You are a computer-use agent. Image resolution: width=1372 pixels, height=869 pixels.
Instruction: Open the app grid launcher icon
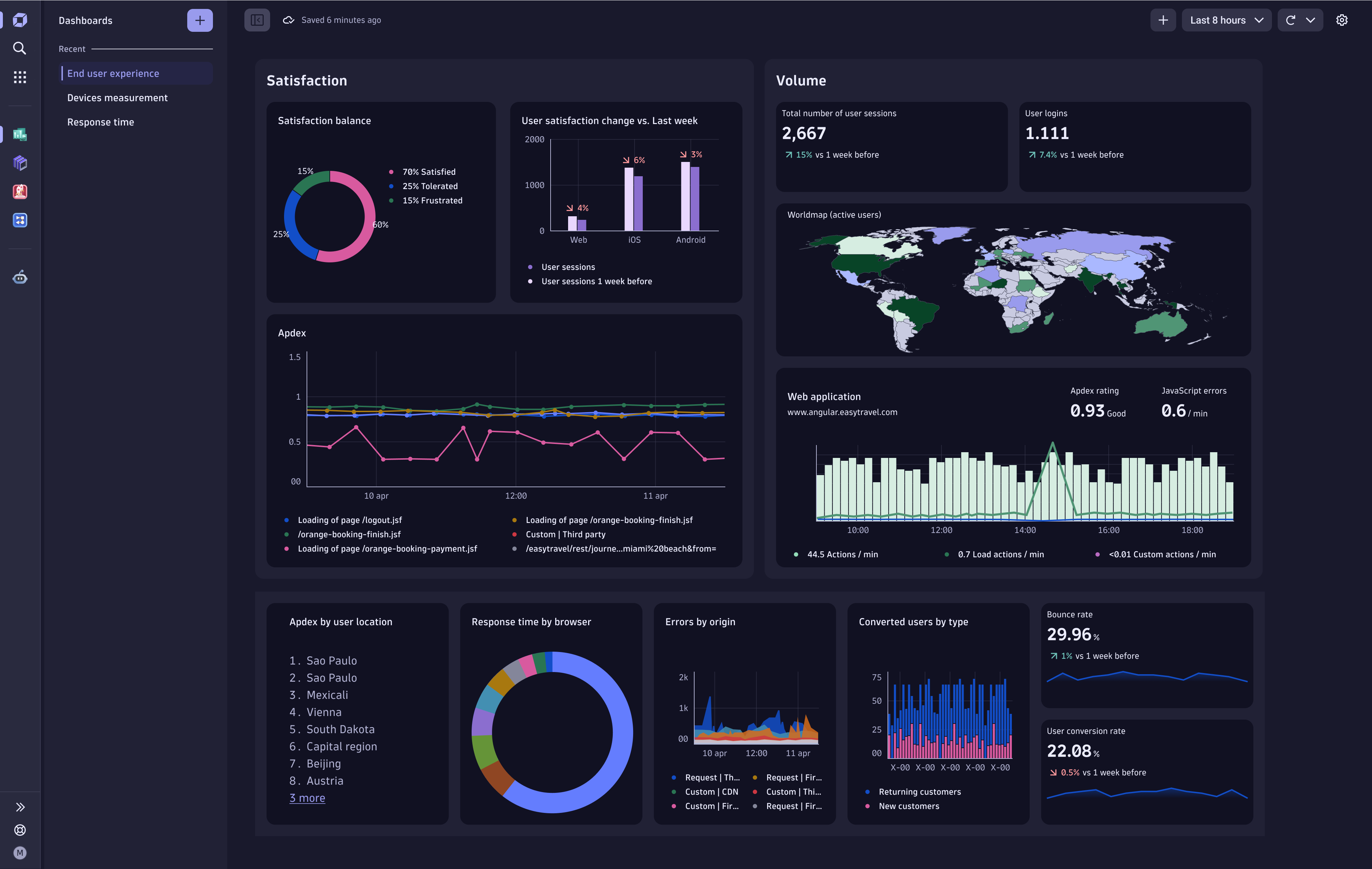tap(20, 77)
